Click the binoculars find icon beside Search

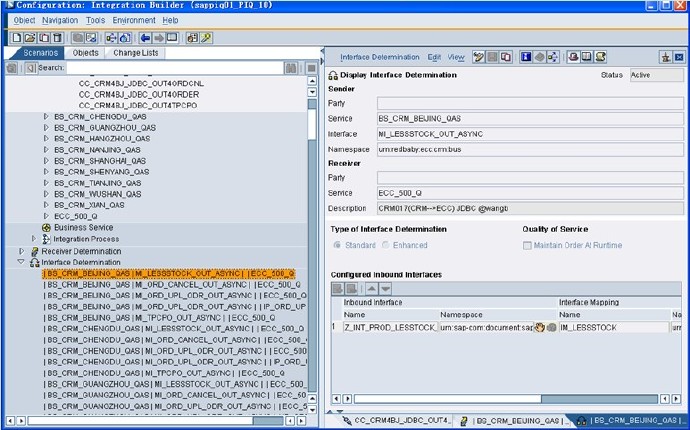(291, 68)
